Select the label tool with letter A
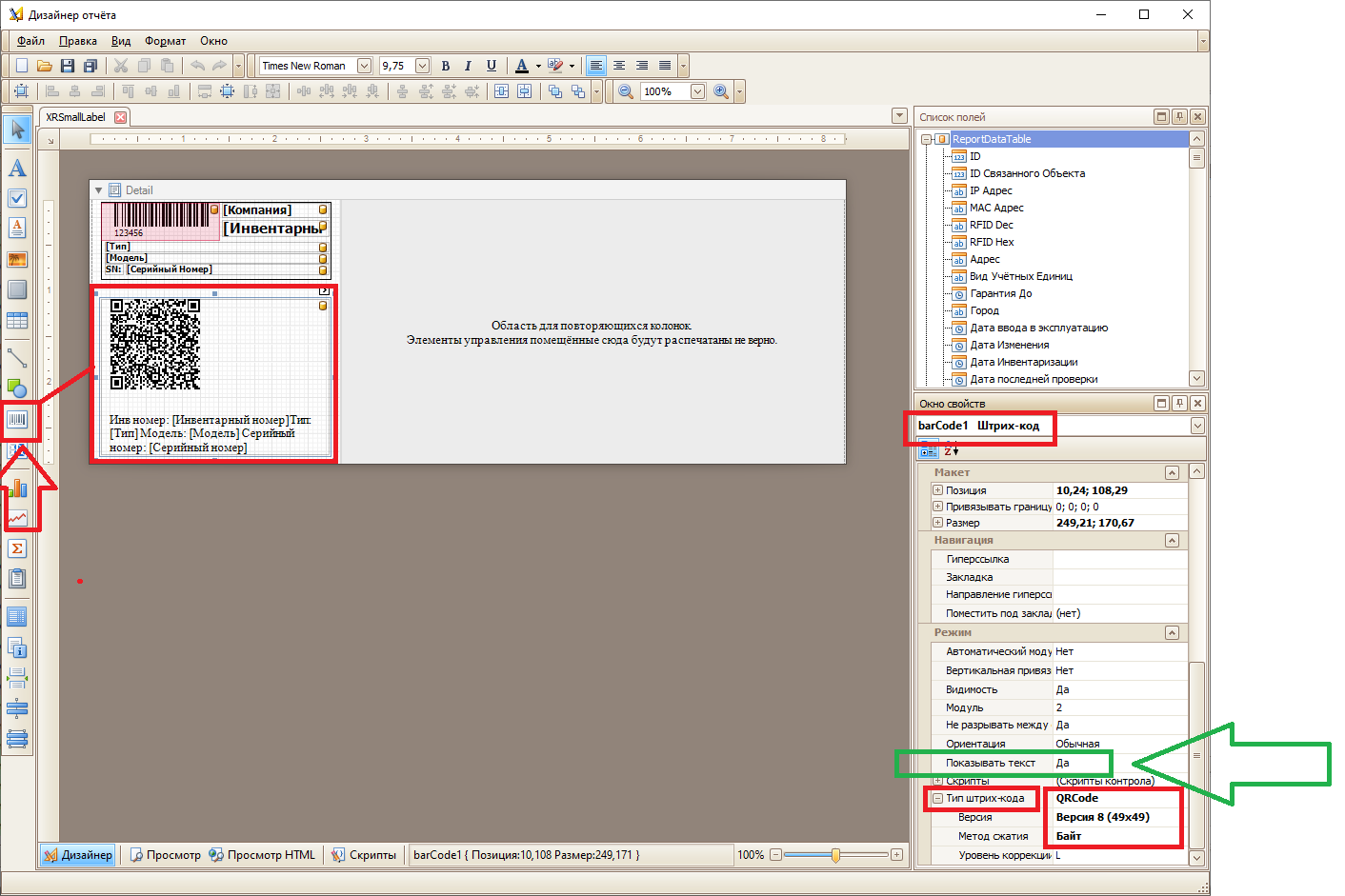This screenshot has height=896, width=1345. click(x=17, y=169)
